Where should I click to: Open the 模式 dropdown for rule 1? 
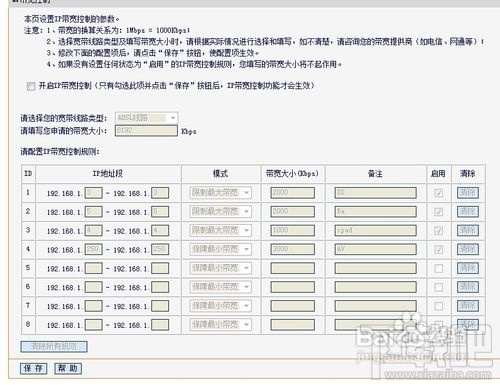tap(220, 193)
